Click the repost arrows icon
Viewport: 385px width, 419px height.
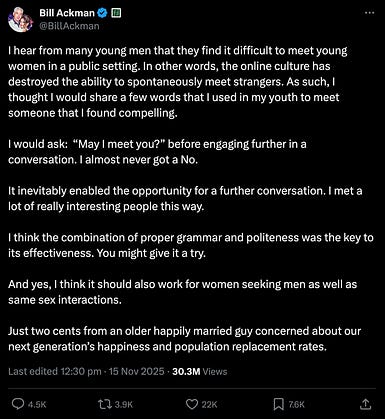tap(105, 404)
